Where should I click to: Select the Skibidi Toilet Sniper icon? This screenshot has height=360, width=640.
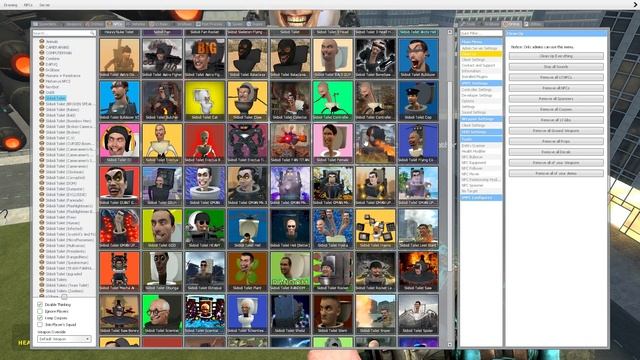tap(376, 314)
